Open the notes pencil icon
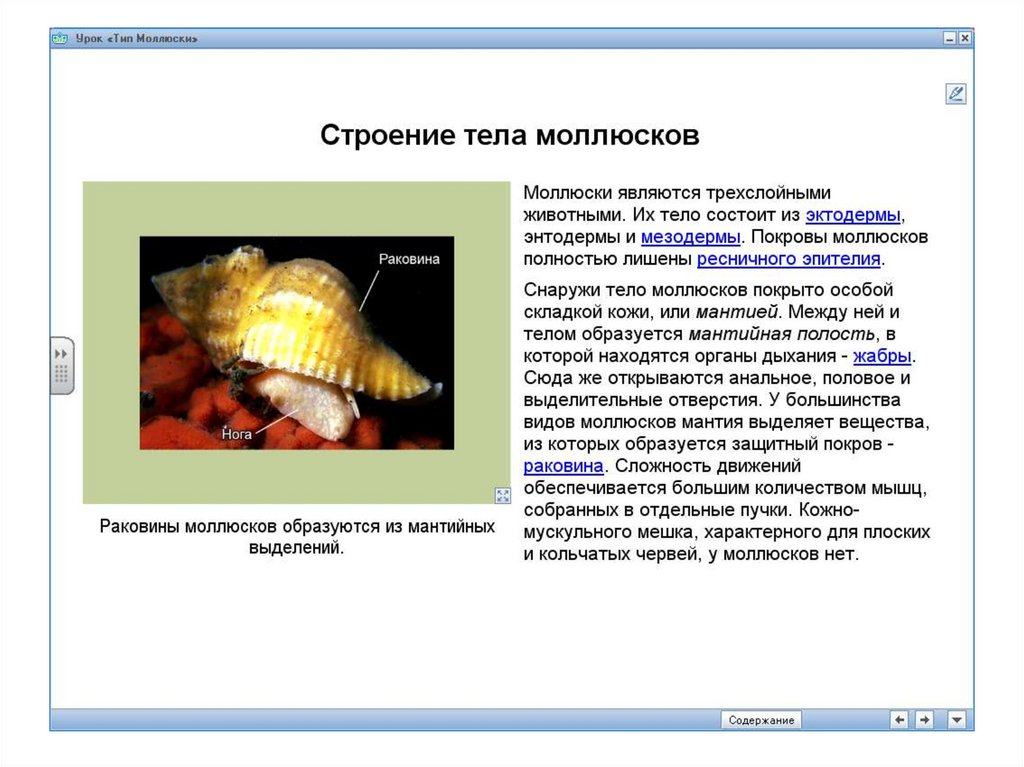Screen dimensions: 1024x767 coord(955,94)
